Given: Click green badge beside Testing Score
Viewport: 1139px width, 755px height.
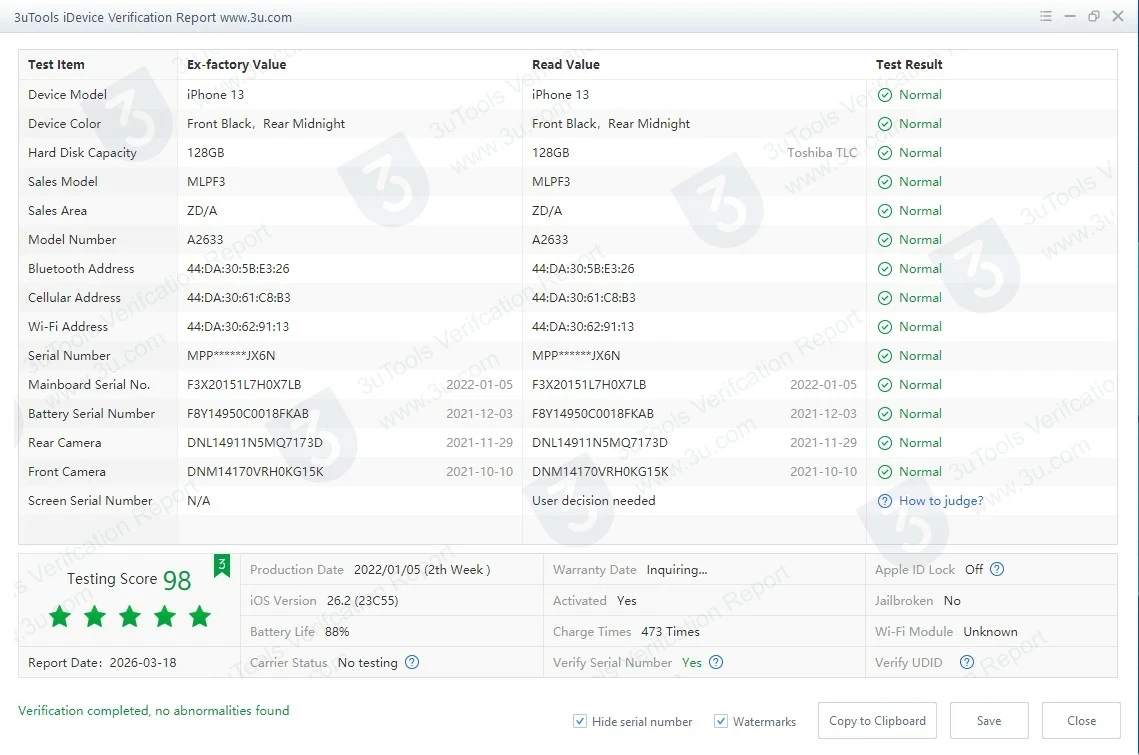Looking at the screenshot, I should tap(222, 567).
